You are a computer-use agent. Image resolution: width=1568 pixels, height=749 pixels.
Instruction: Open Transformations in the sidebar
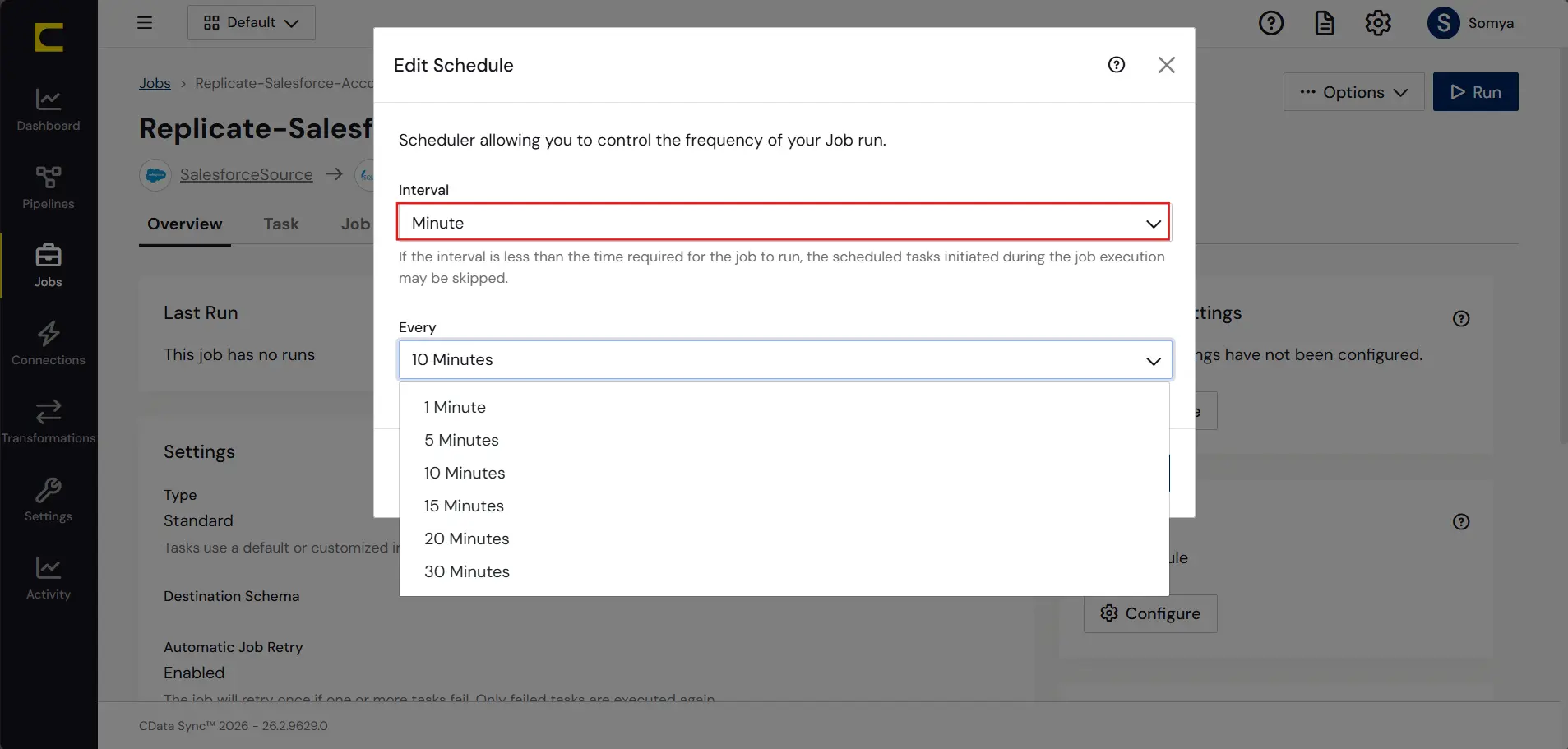point(49,423)
